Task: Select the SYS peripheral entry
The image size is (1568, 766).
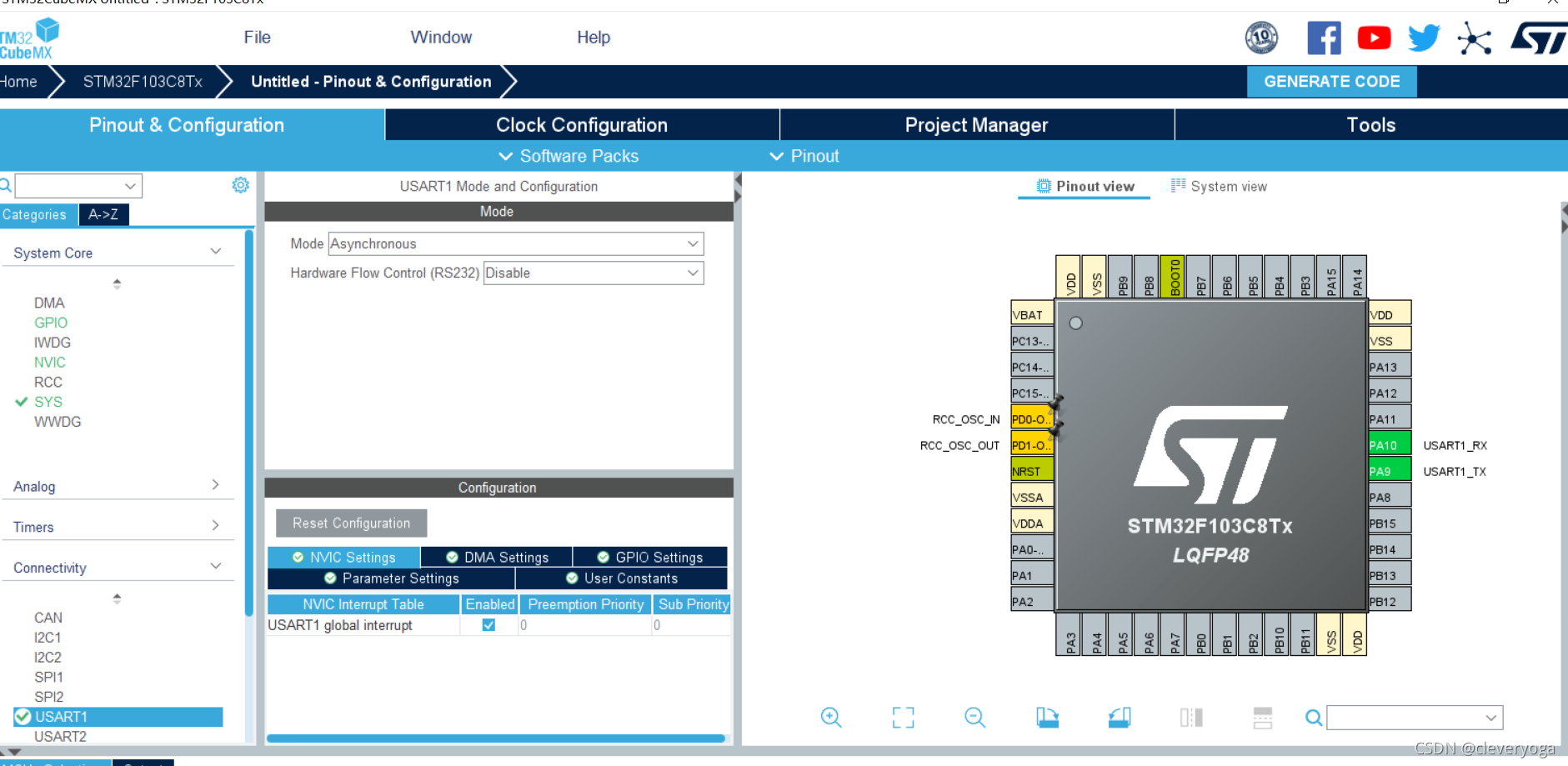Action: [48, 401]
